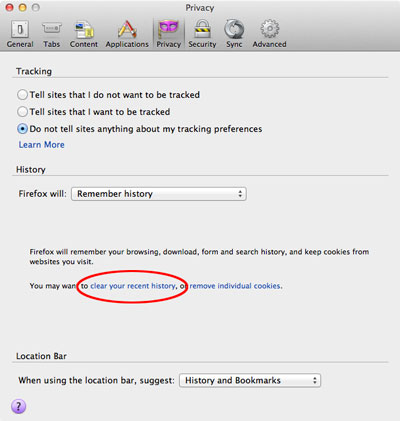Open the General preferences pane

[20, 34]
